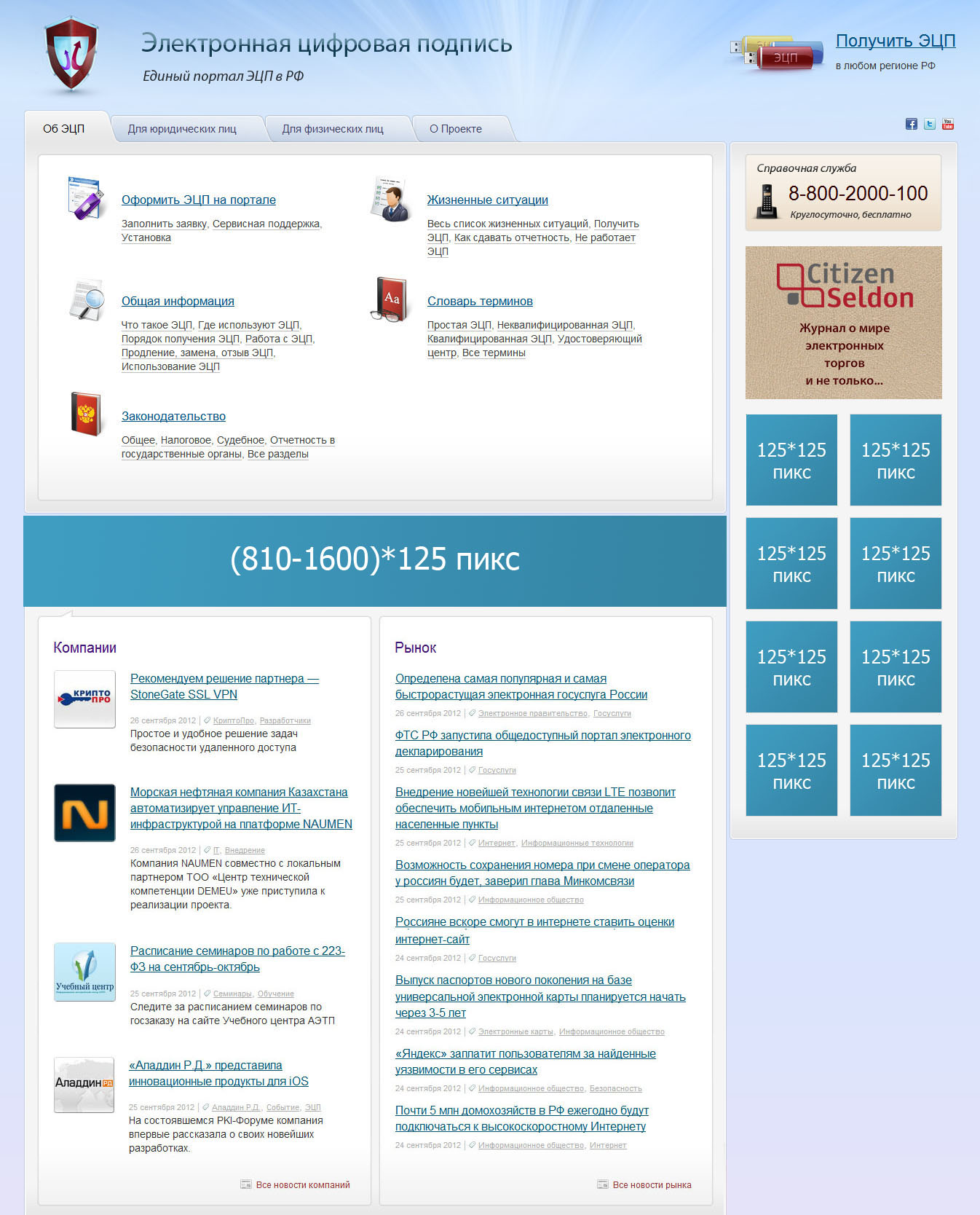The height and width of the screenshot is (1215, 980).
Task: Open the О Проекте tab
Action: [x=456, y=129]
